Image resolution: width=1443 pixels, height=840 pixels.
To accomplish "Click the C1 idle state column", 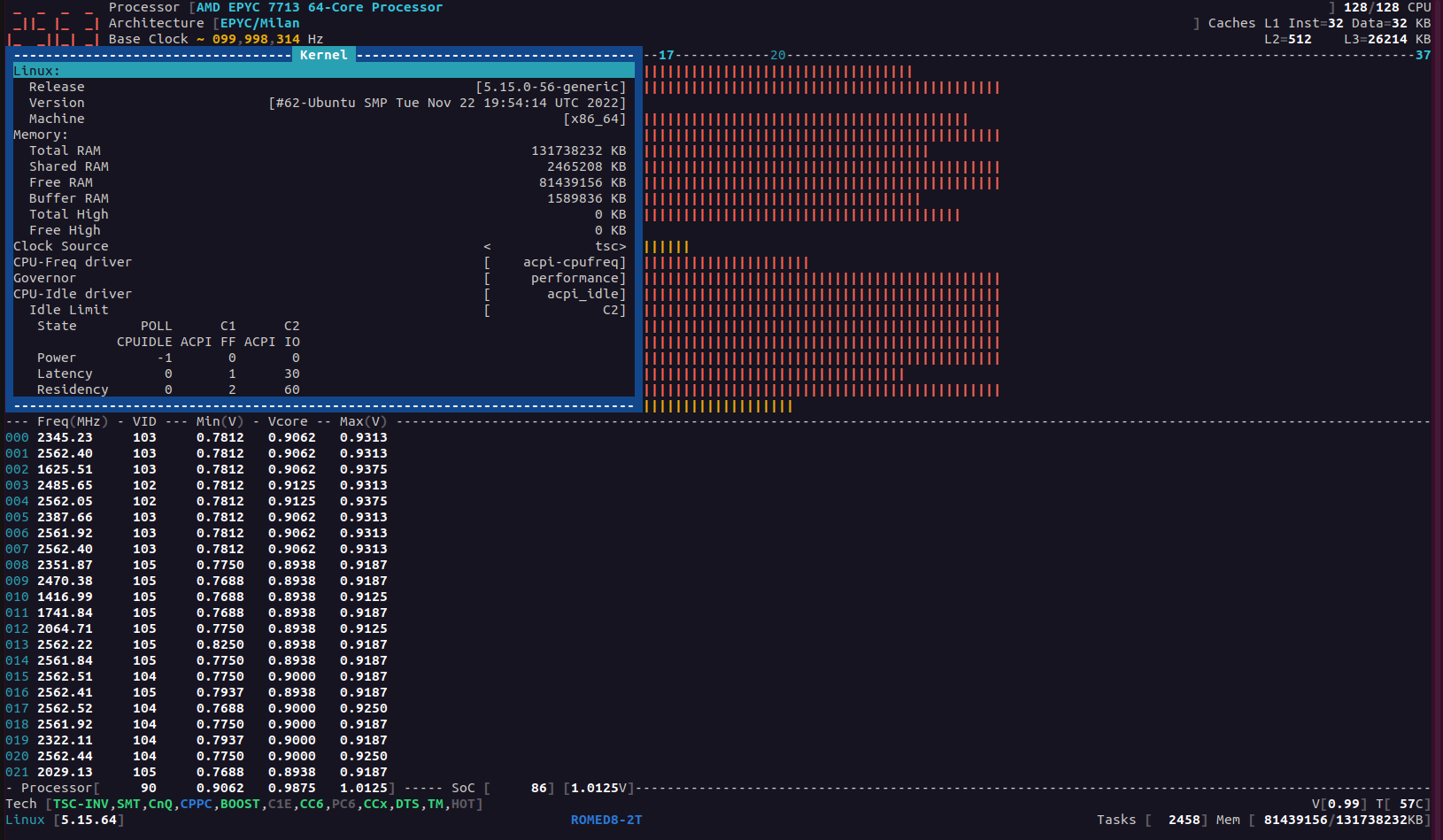I will pos(228,326).
